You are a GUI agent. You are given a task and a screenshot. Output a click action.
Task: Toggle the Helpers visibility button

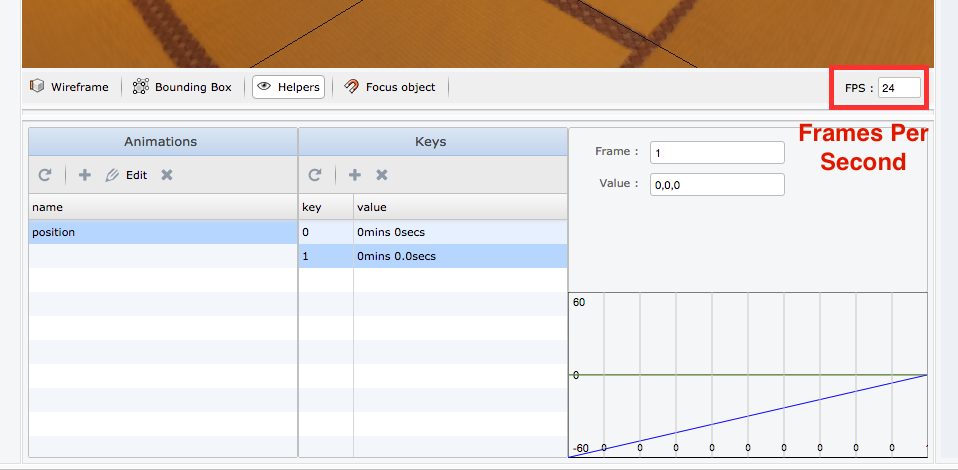pos(288,87)
